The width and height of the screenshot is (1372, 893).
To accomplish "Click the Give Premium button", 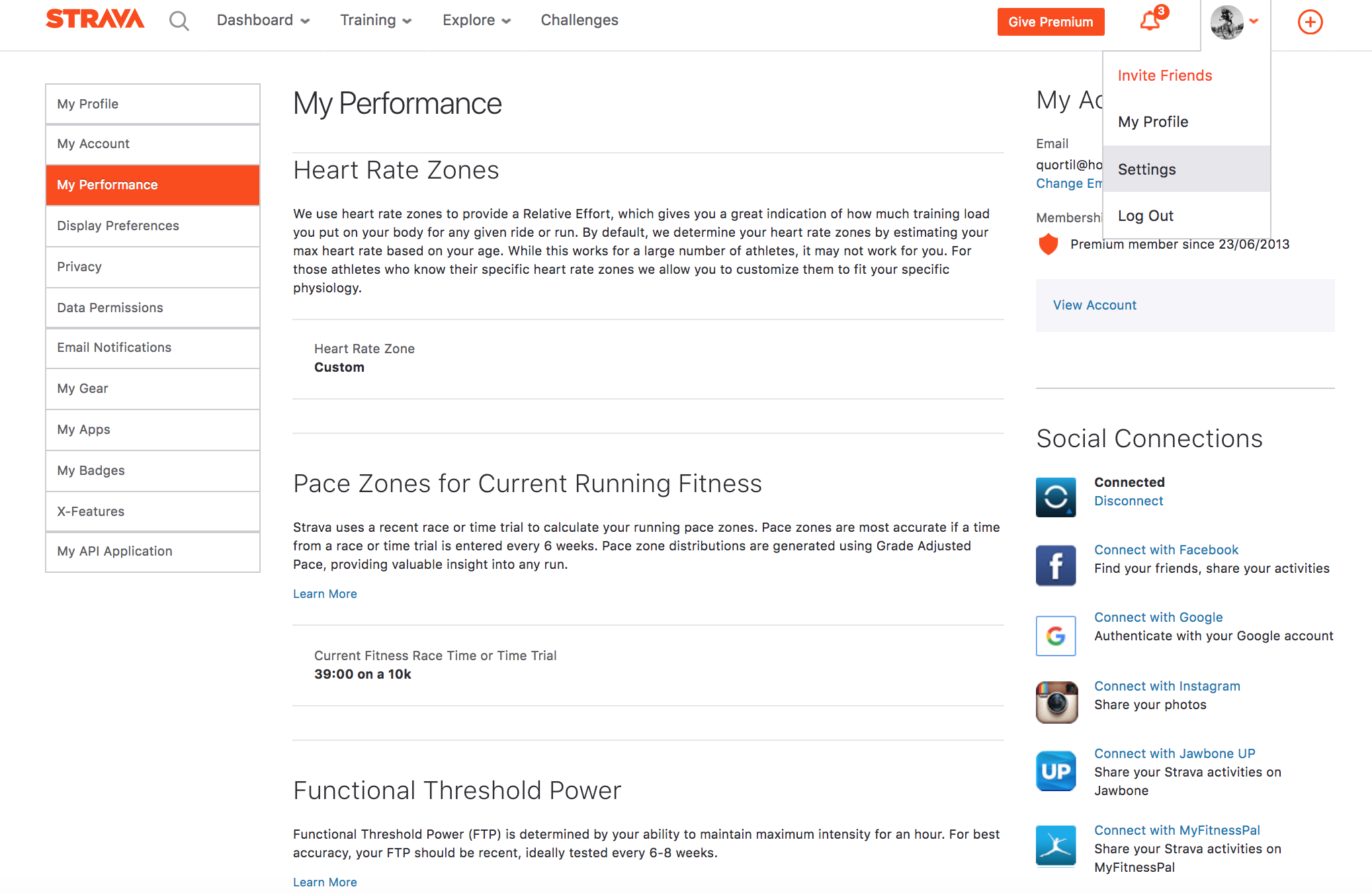I will click(x=1050, y=22).
